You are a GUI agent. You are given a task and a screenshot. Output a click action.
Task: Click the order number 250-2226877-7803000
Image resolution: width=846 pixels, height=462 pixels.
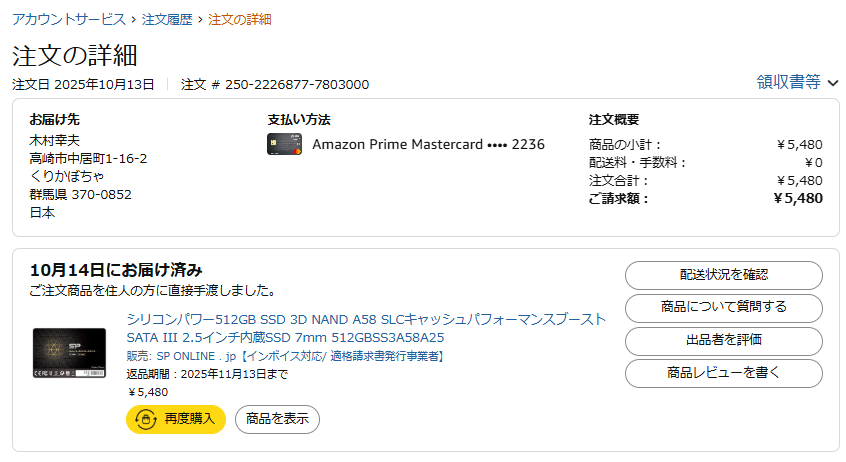(297, 85)
